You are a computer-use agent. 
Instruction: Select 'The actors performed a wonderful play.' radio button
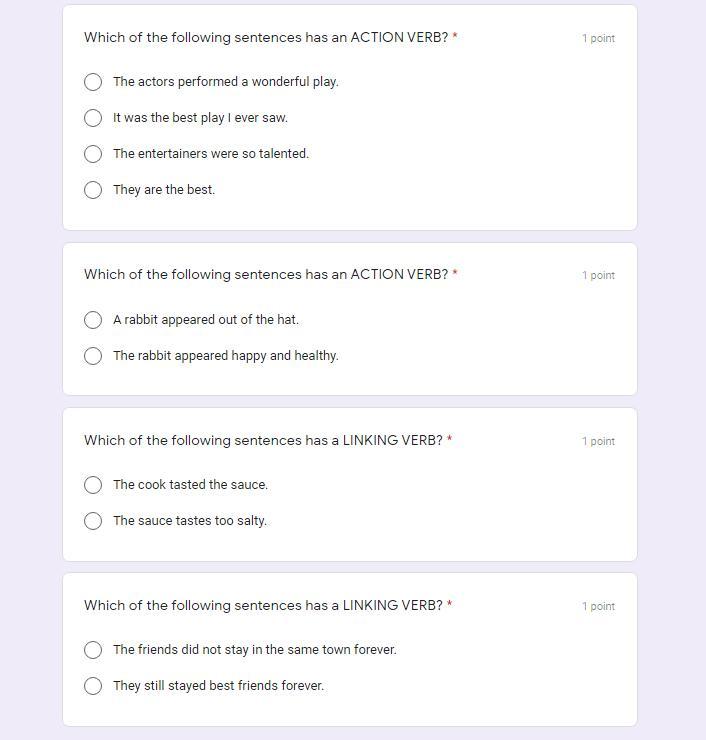(93, 82)
